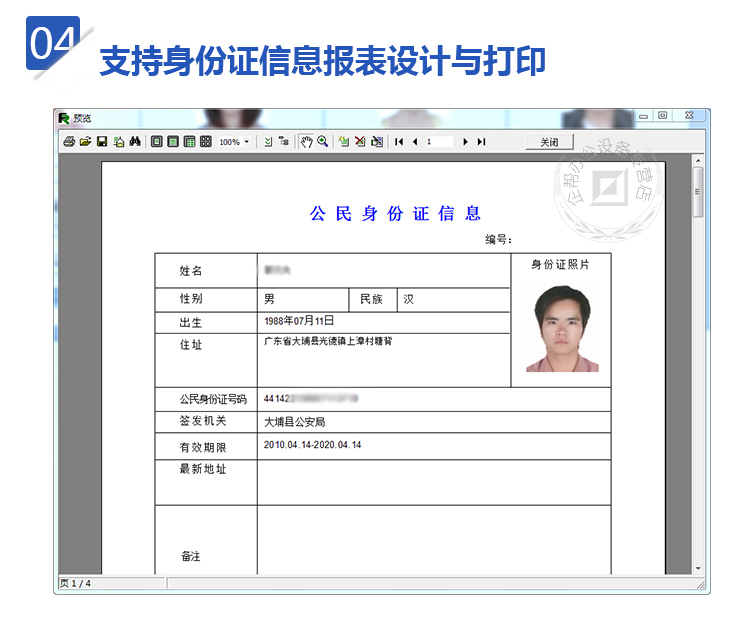Click the vertical scrollbar down arrow
This screenshot has width=750, height=626.
(698, 568)
